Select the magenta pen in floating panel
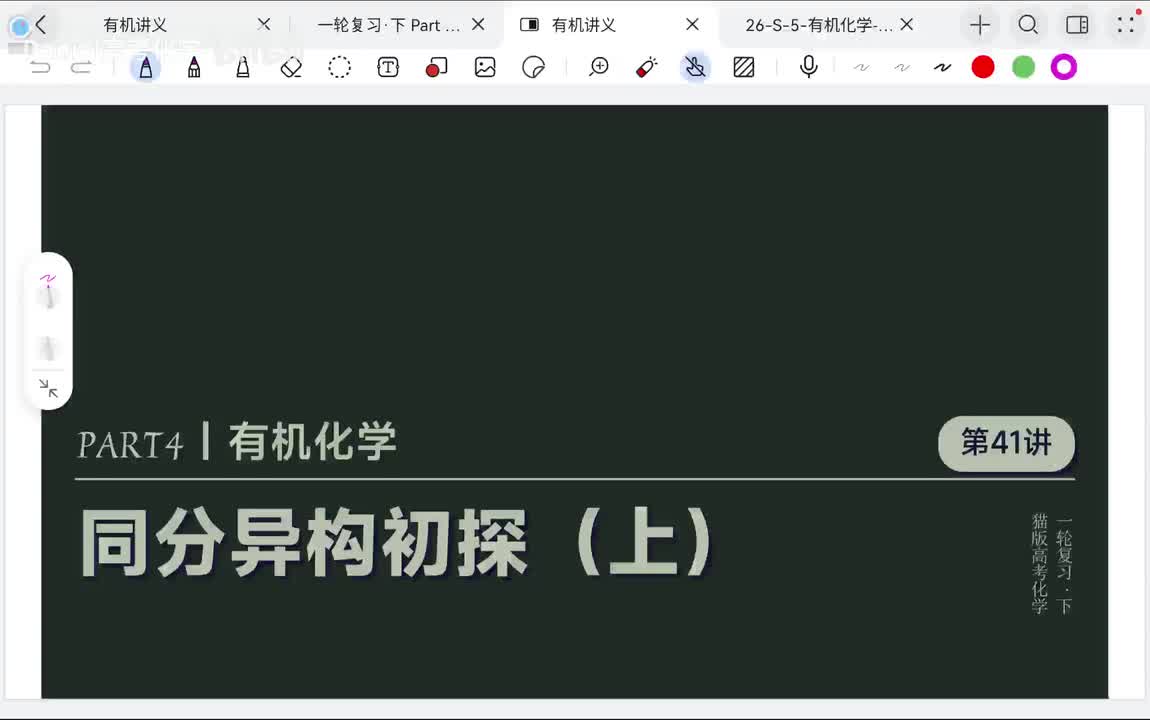This screenshot has width=1150, height=720. click(48, 291)
